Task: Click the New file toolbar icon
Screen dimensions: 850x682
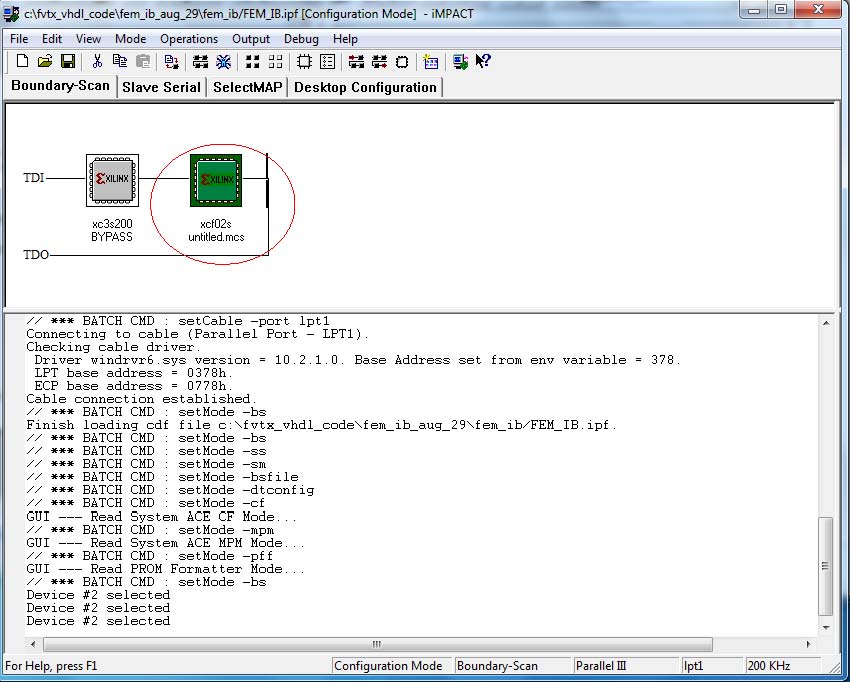Action: (22, 62)
